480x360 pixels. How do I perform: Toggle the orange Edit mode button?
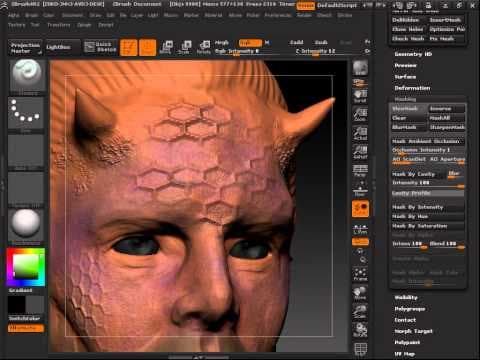click(128, 48)
